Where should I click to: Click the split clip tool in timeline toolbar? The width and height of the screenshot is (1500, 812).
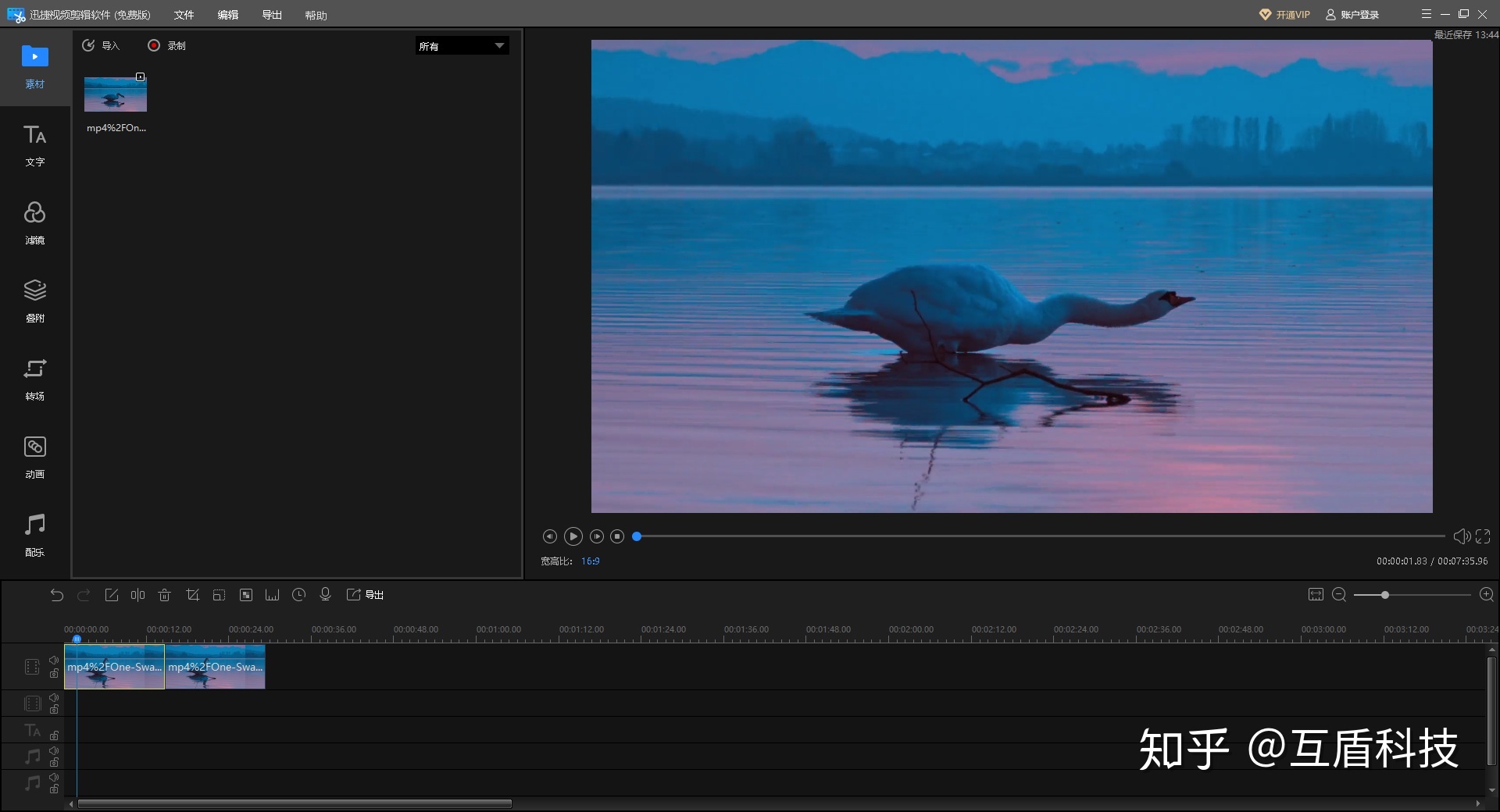(137, 595)
